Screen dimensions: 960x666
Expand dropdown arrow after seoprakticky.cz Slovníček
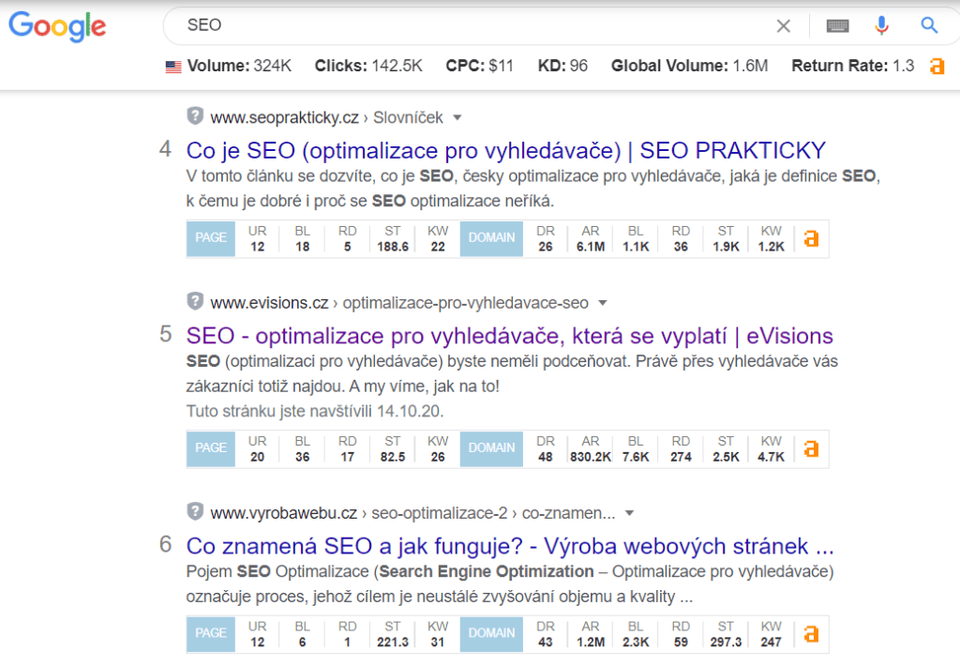tap(458, 117)
